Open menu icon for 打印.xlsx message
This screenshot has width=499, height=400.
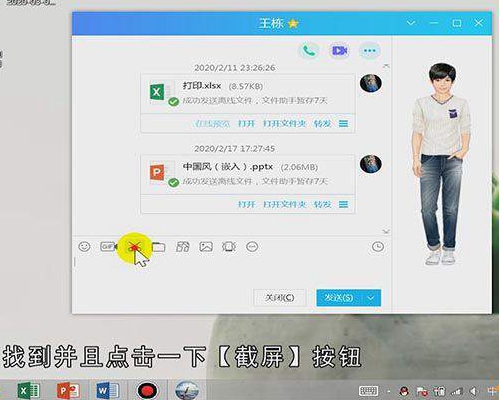pos(344,124)
